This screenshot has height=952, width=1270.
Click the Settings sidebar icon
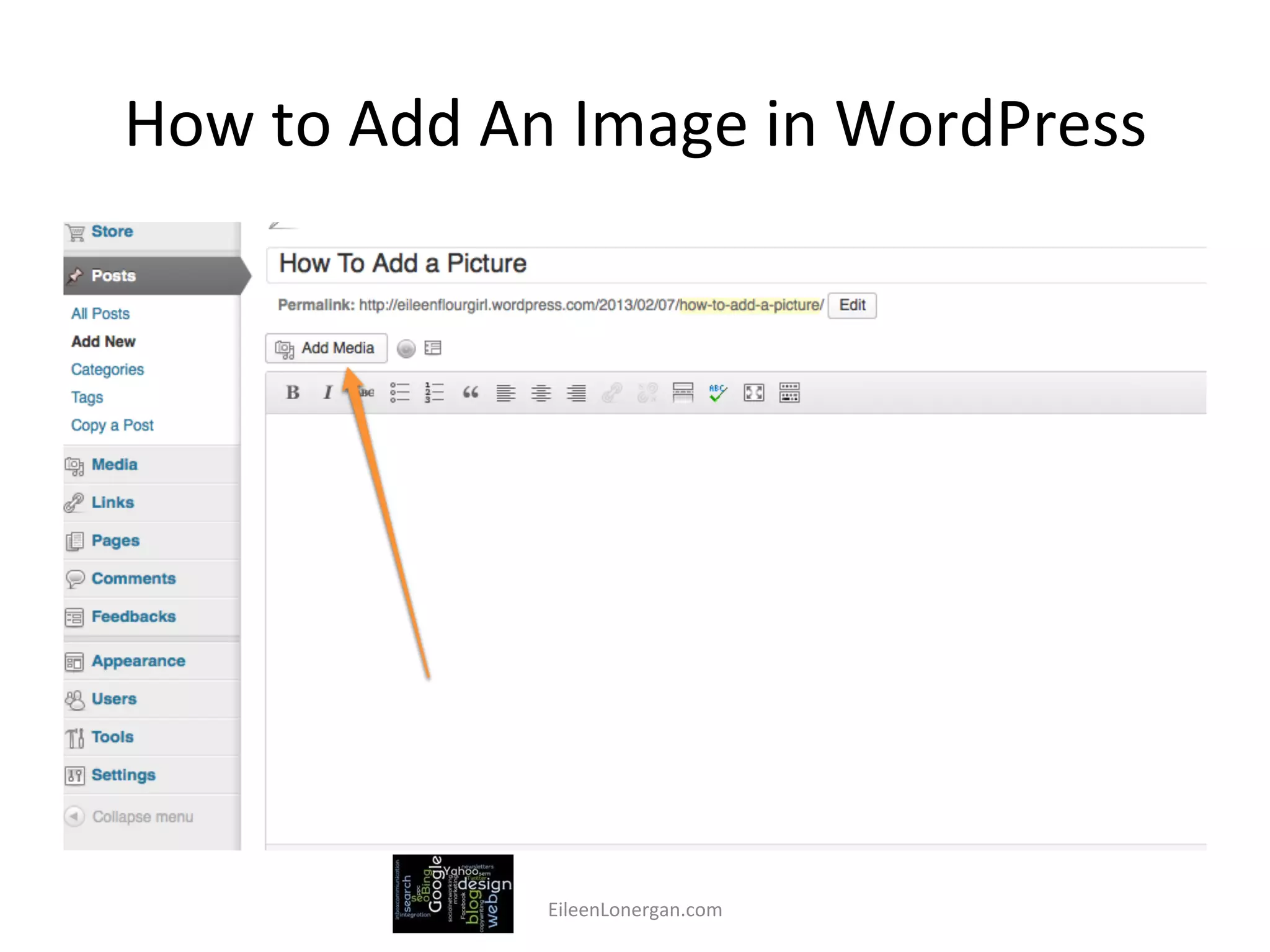pyautogui.click(x=74, y=775)
